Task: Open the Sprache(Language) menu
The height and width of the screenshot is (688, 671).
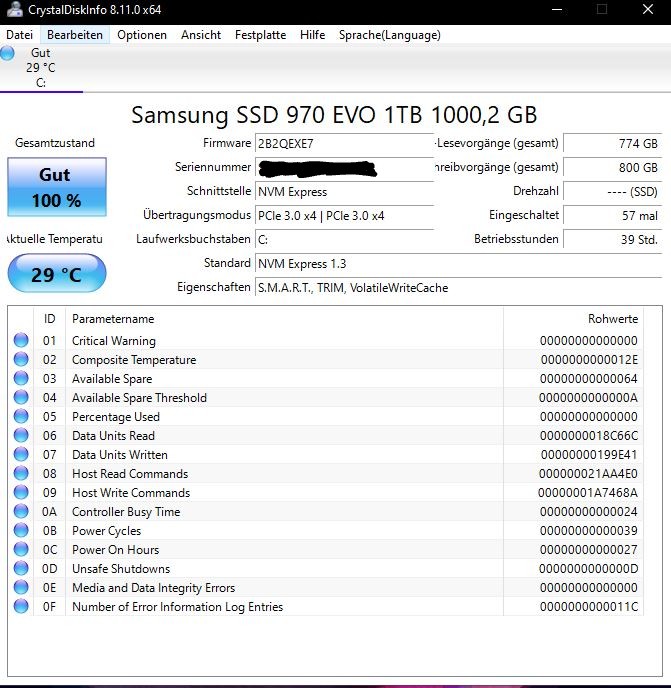Action: point(390,35)
